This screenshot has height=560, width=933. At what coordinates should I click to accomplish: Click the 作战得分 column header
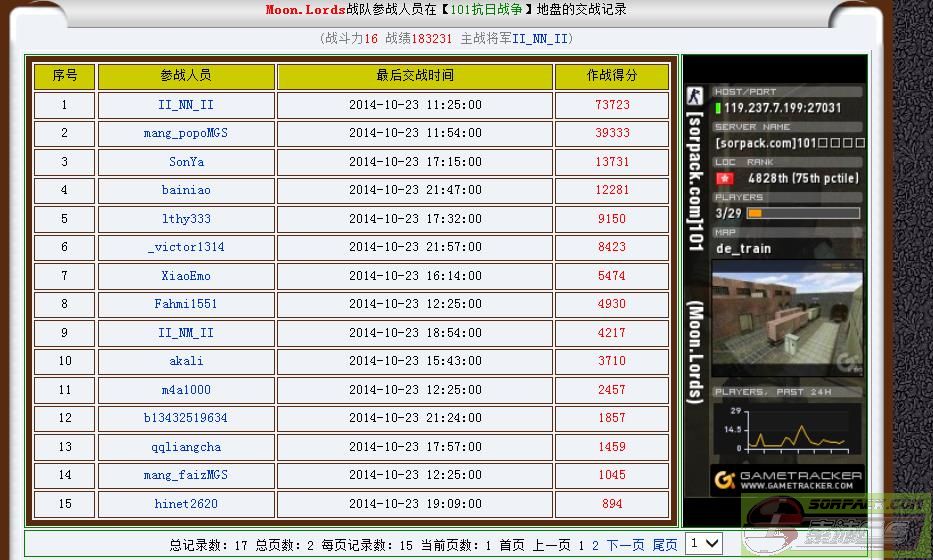coord(612,76)
